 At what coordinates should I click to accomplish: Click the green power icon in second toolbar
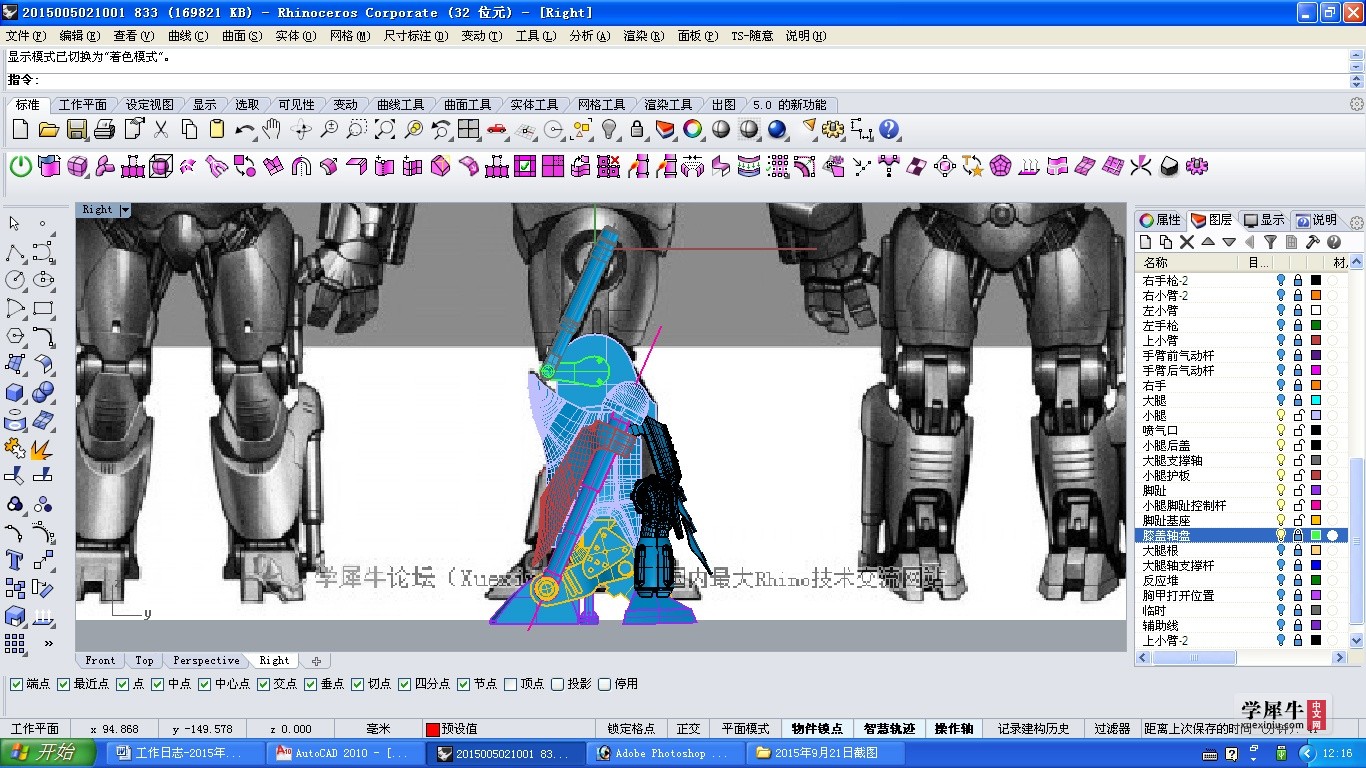20,166
